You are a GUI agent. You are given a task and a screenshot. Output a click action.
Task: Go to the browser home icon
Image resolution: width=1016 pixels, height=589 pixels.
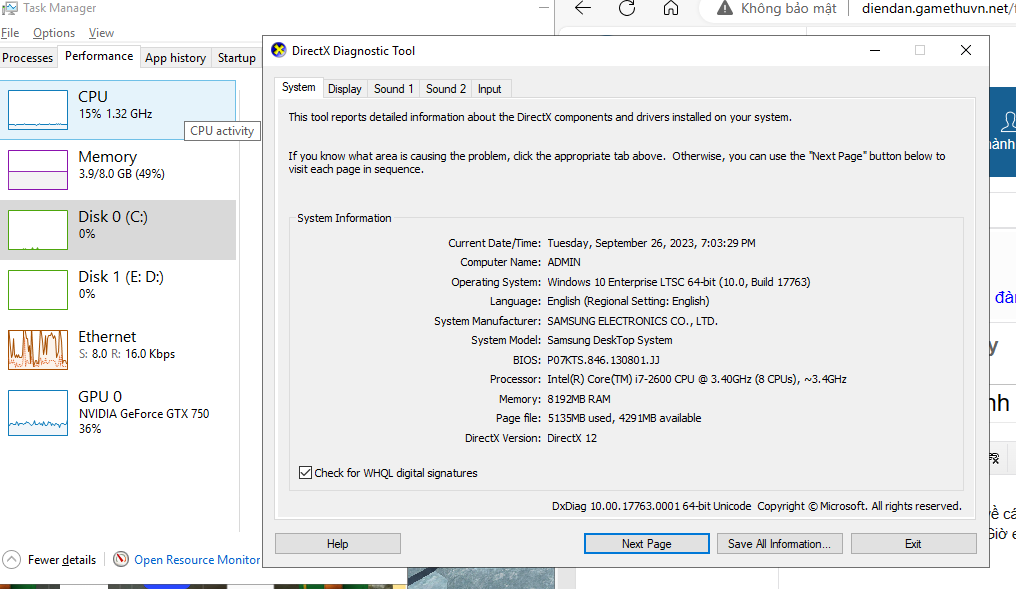pyautogui.click(x=671, y=9)
